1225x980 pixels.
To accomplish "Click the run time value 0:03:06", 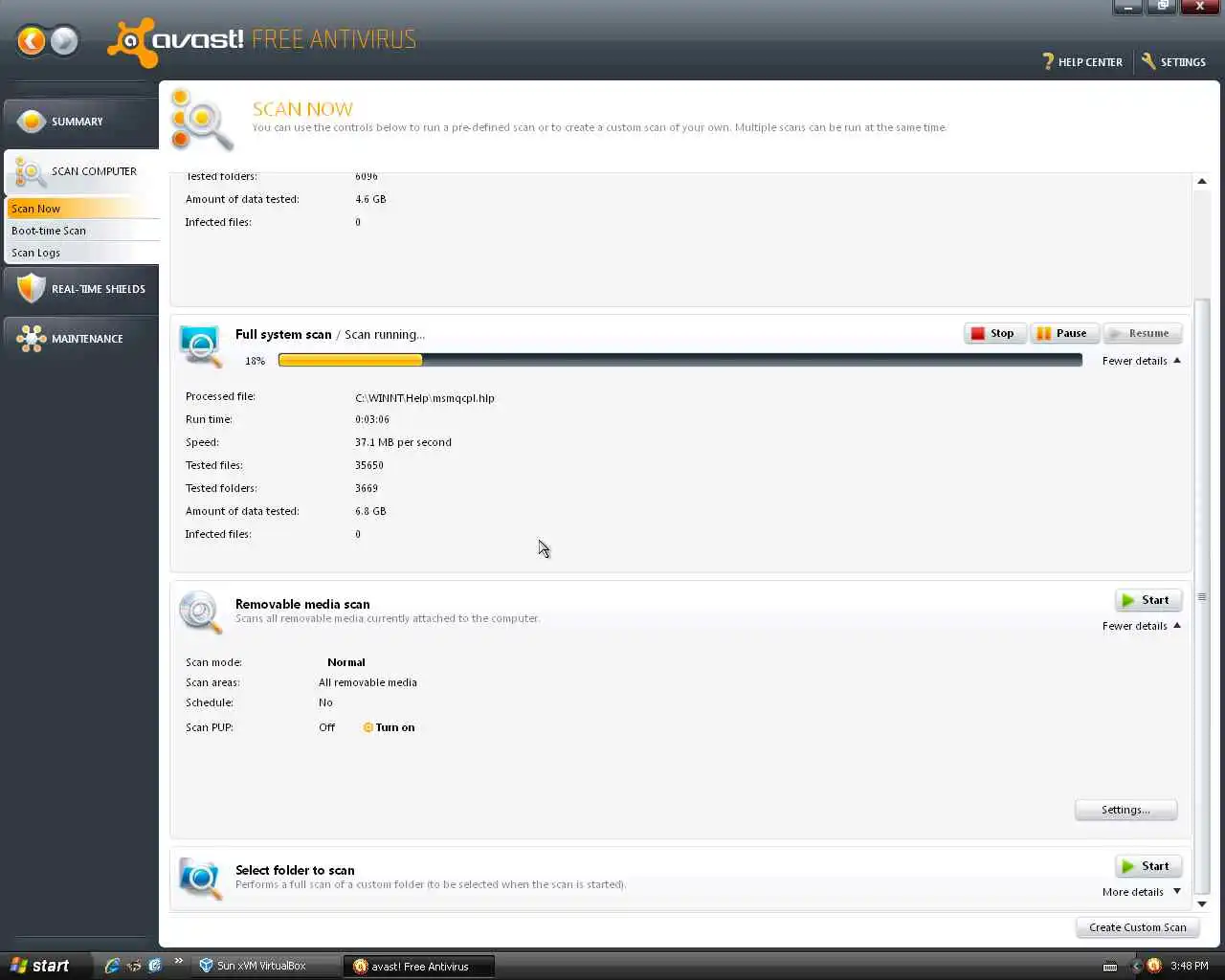I will [372, 419].
